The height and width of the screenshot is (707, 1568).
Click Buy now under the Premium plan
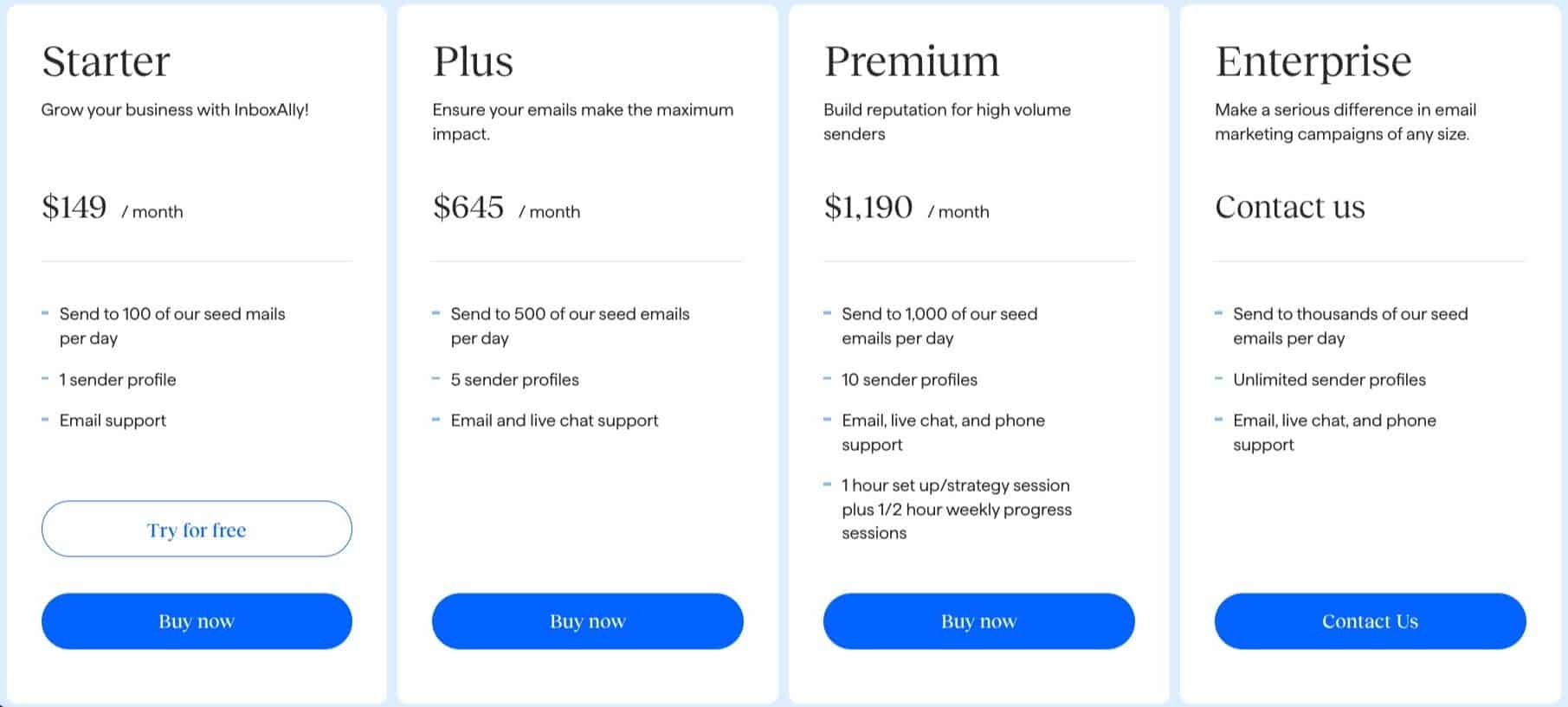pos(978,620)
